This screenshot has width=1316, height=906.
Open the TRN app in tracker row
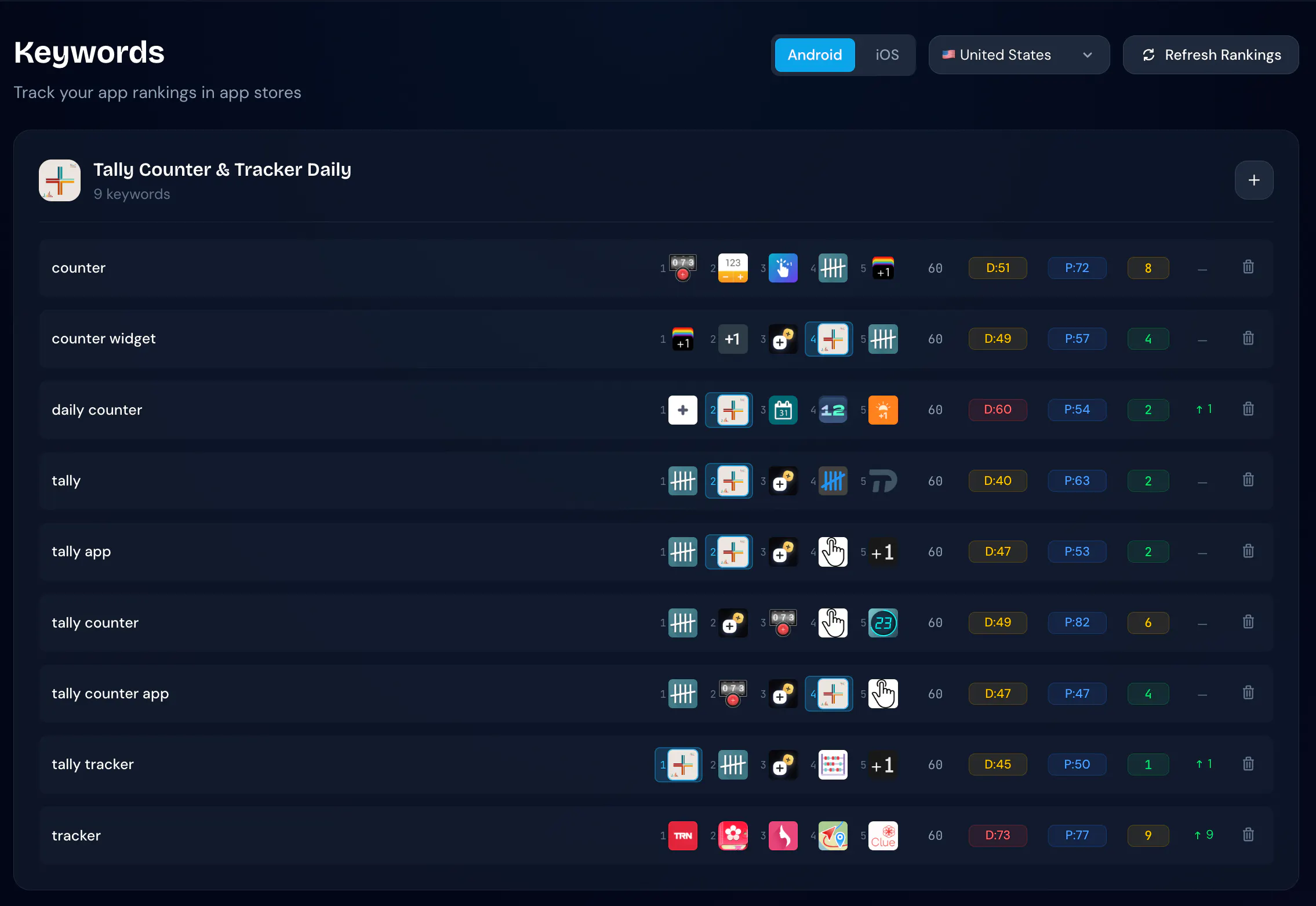683,836
